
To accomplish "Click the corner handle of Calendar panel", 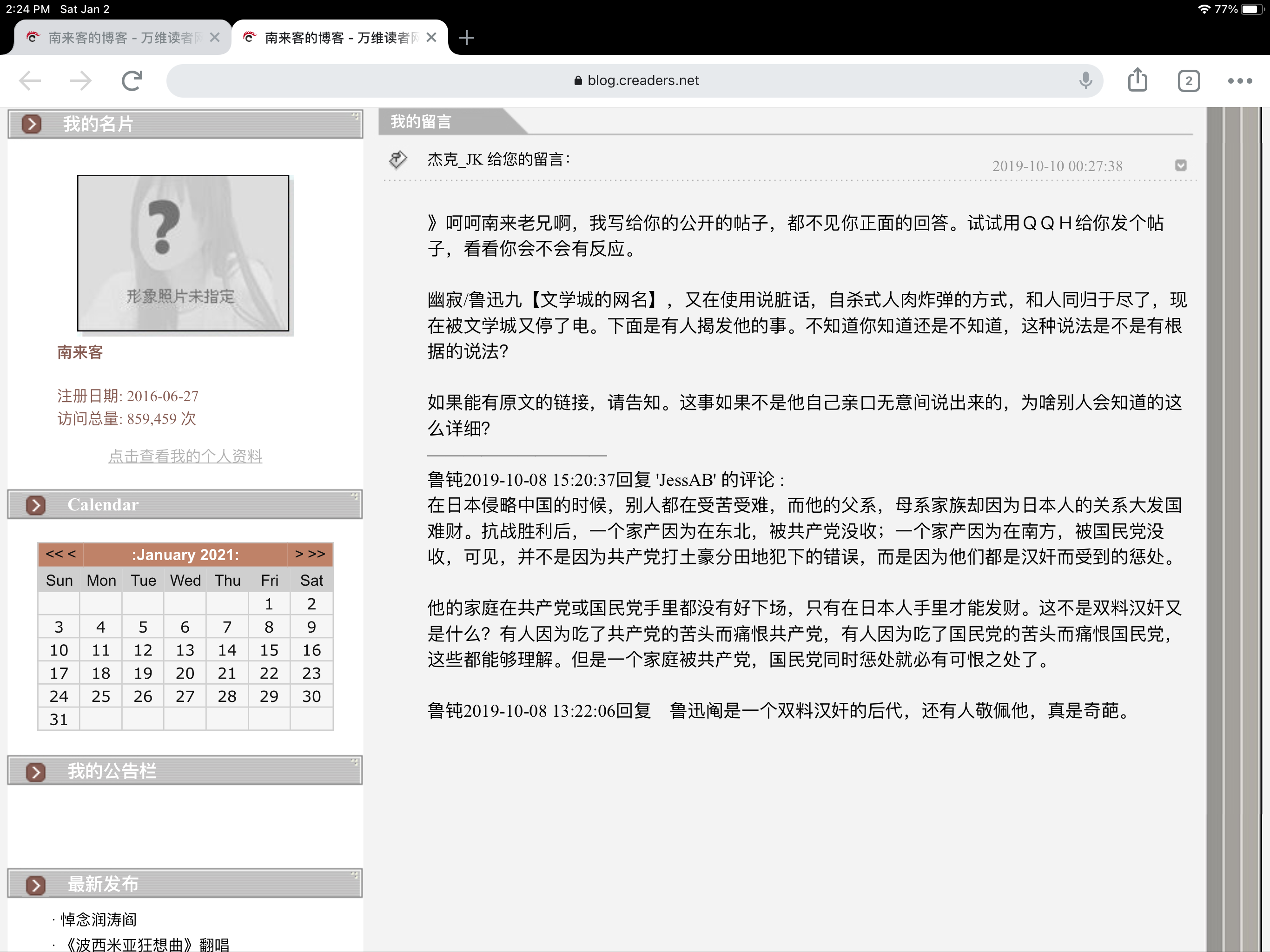I will pyautogui.click(x=355, y=496).
